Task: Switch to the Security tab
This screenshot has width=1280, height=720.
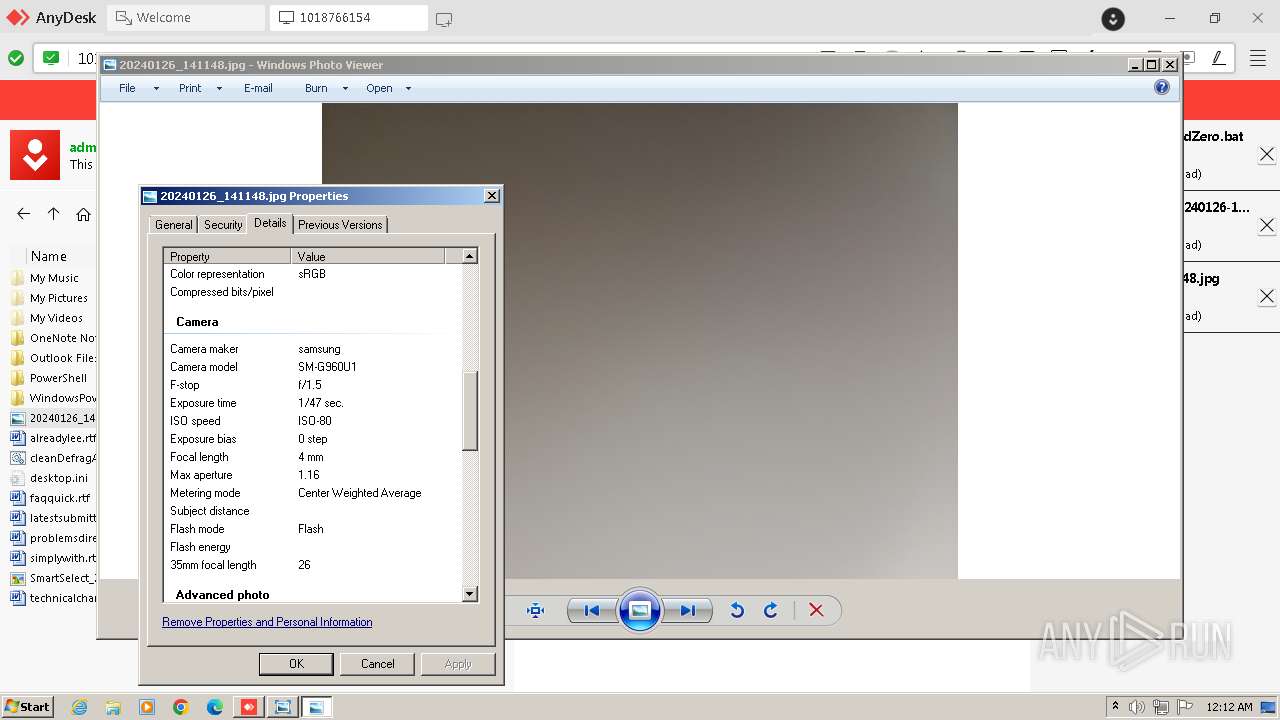Action: (223, 225)
